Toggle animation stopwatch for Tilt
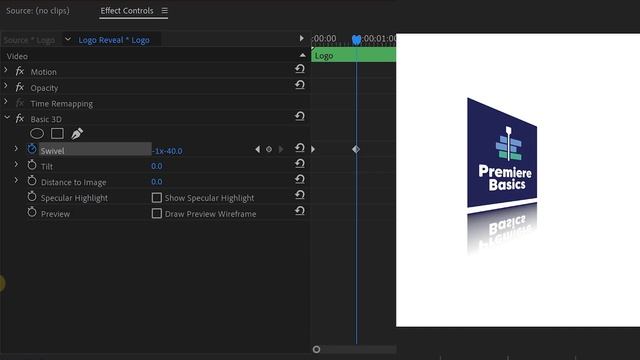 point(32,165)
